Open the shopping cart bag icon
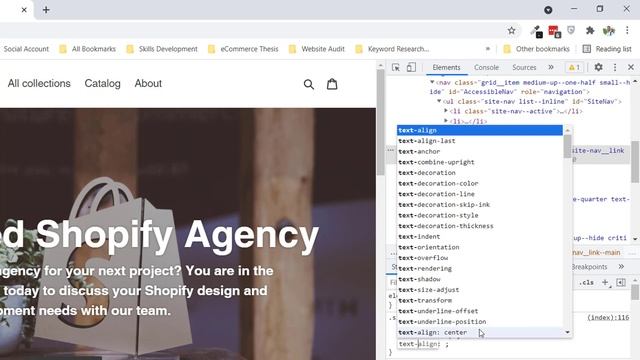 [332, 84]
